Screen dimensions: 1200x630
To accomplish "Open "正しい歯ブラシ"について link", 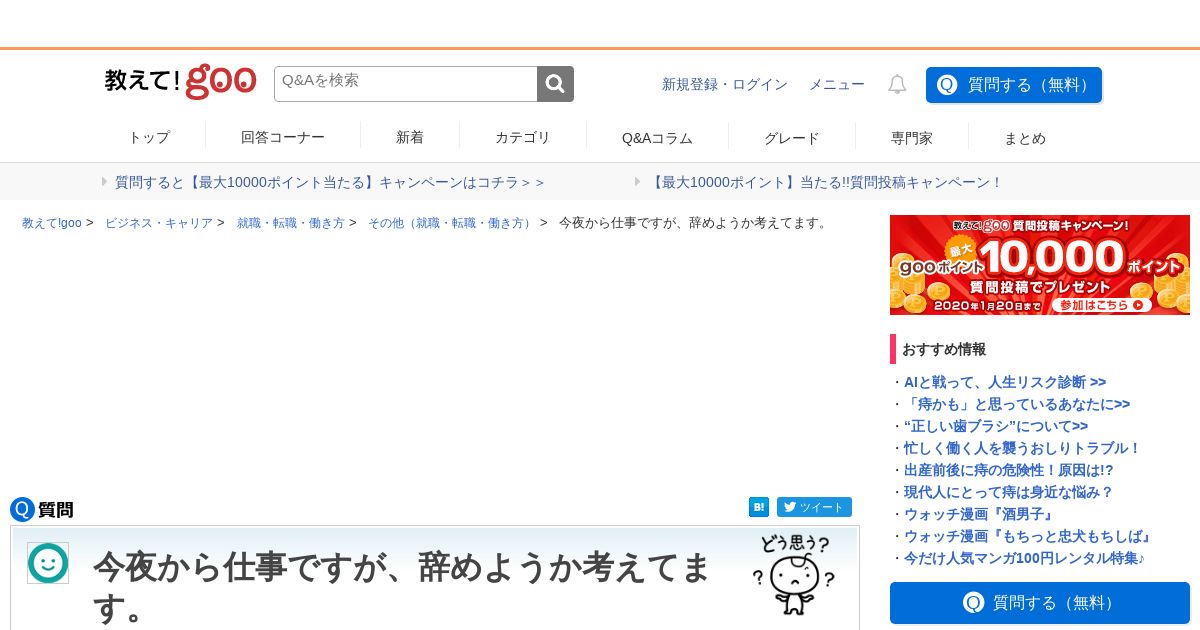I will [996, 426].
